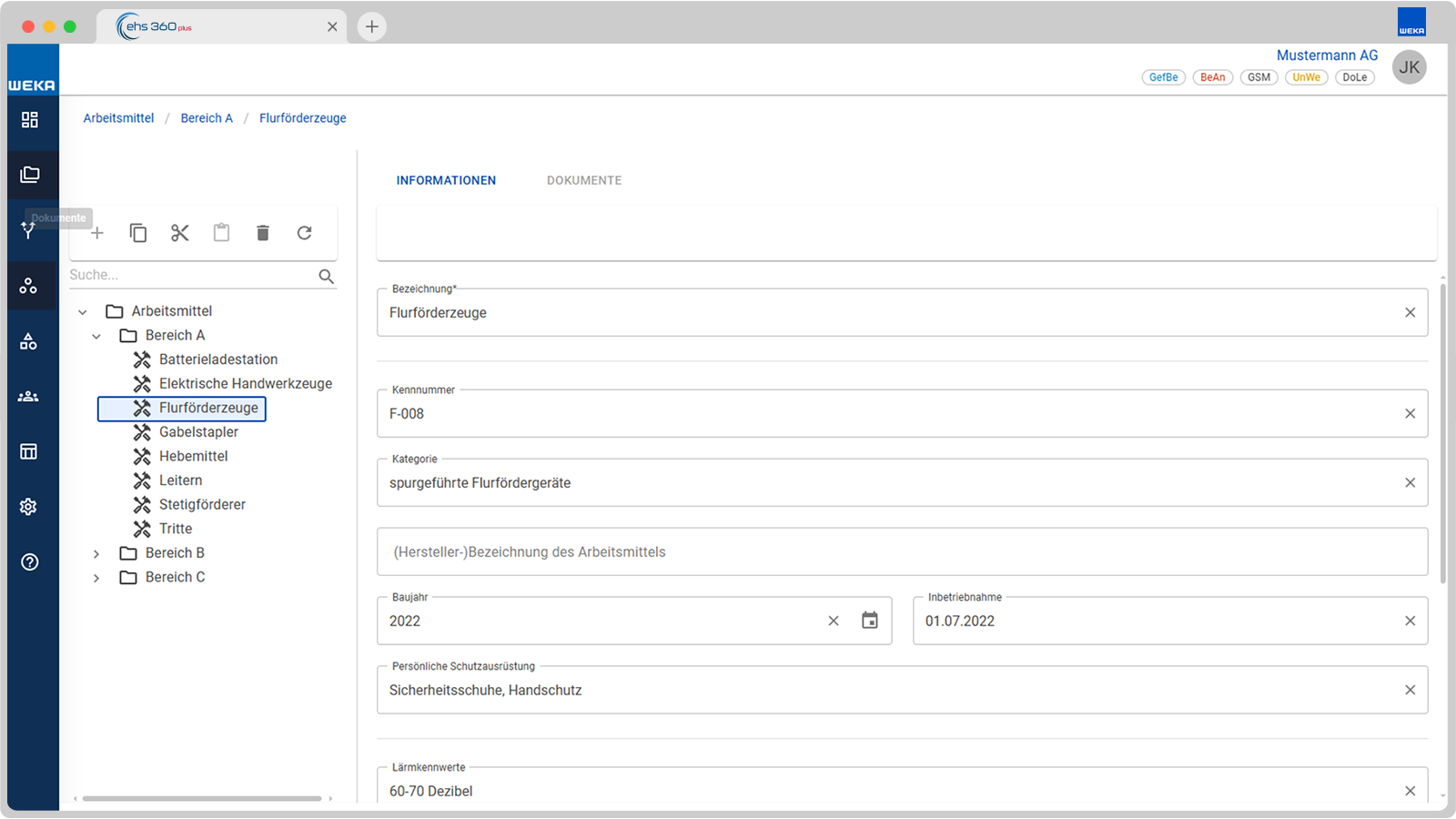The image size is (1456, 819).
Task: Toggle the UnWe module chip
Action: point(1307,77)
